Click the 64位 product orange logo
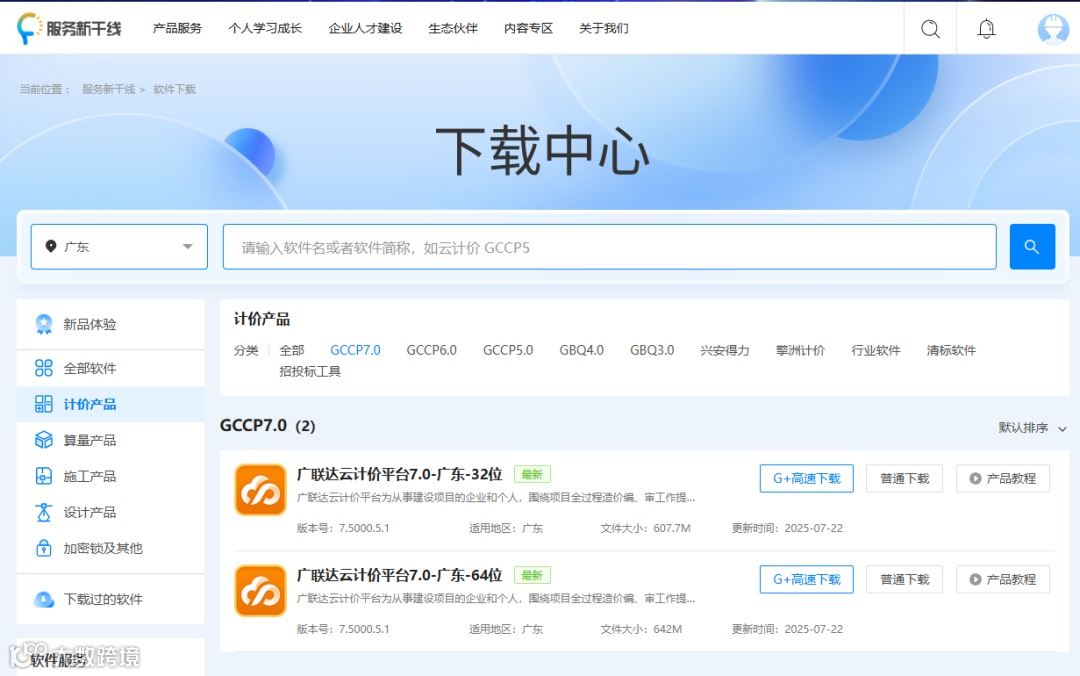 260,591
